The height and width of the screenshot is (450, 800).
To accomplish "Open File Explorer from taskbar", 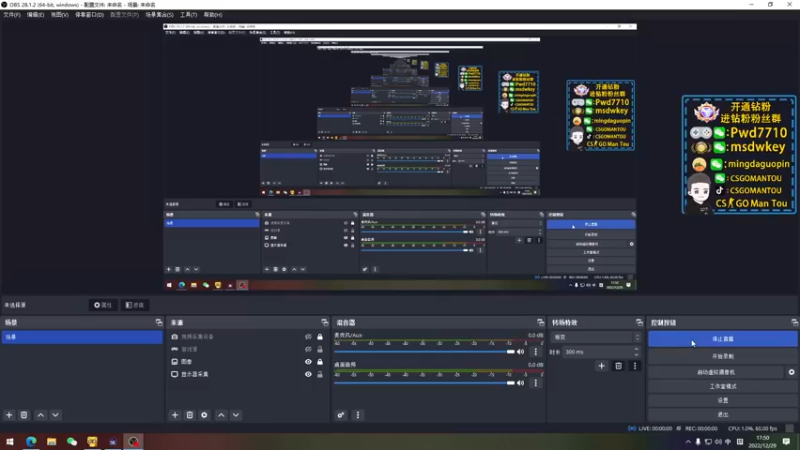I will tap(52, 441).
